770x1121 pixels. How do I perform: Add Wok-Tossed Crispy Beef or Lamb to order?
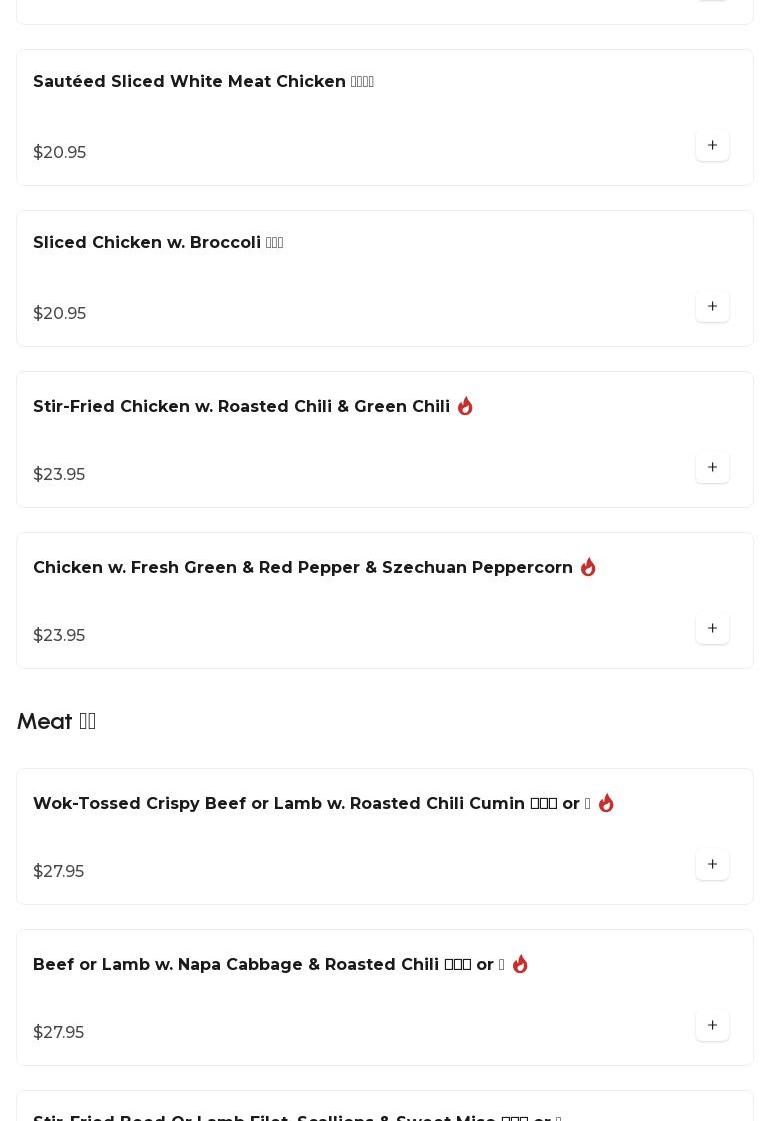coord(712,864)
